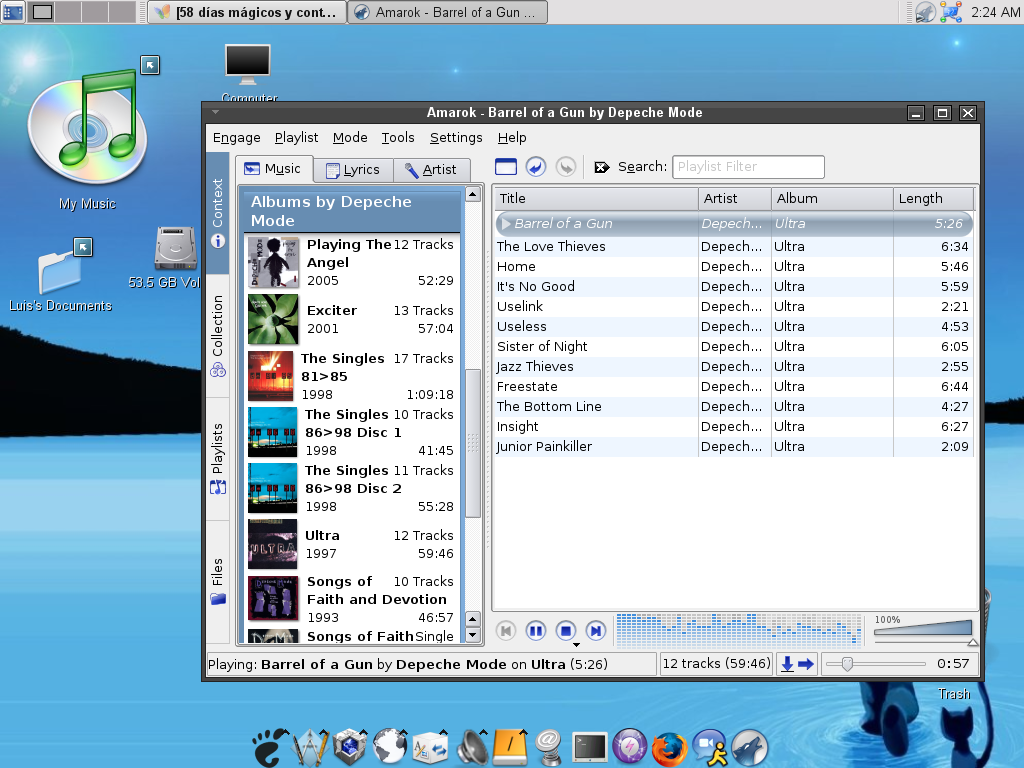Collapse the Albums by Depeche Mode header

352,211
